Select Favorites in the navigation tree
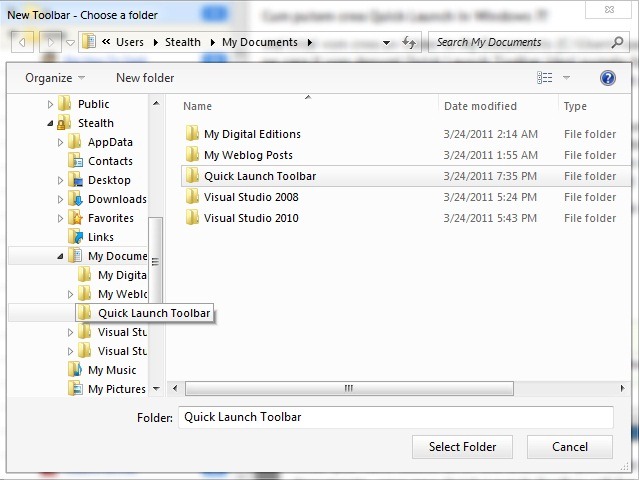Screen dimensions: 639x480 [x=110, y=218]
